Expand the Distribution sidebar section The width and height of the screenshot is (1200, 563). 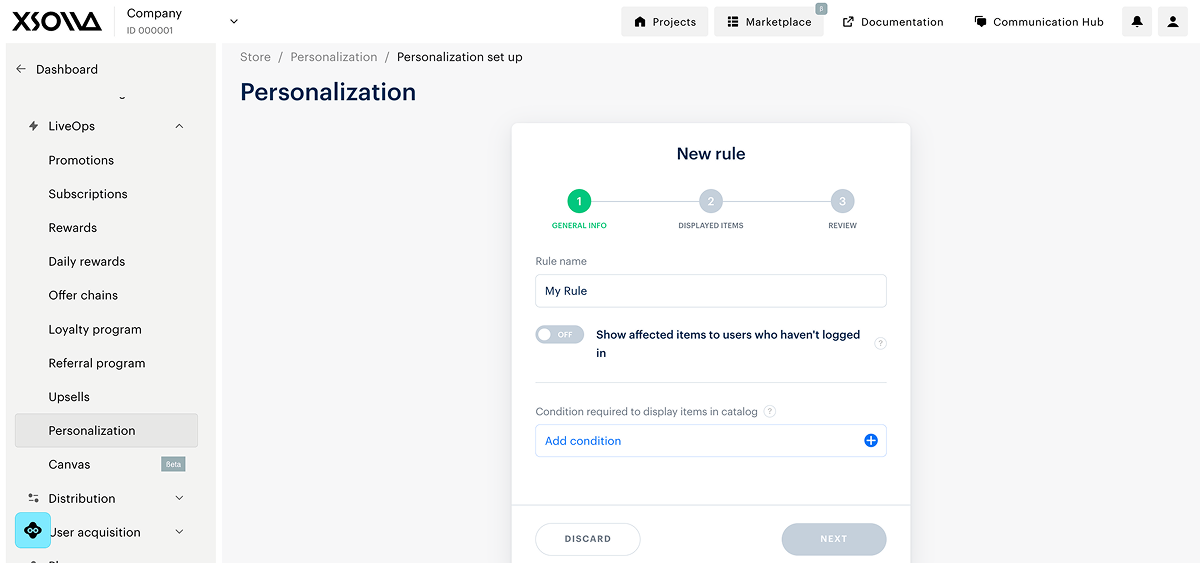click(179, 498)
